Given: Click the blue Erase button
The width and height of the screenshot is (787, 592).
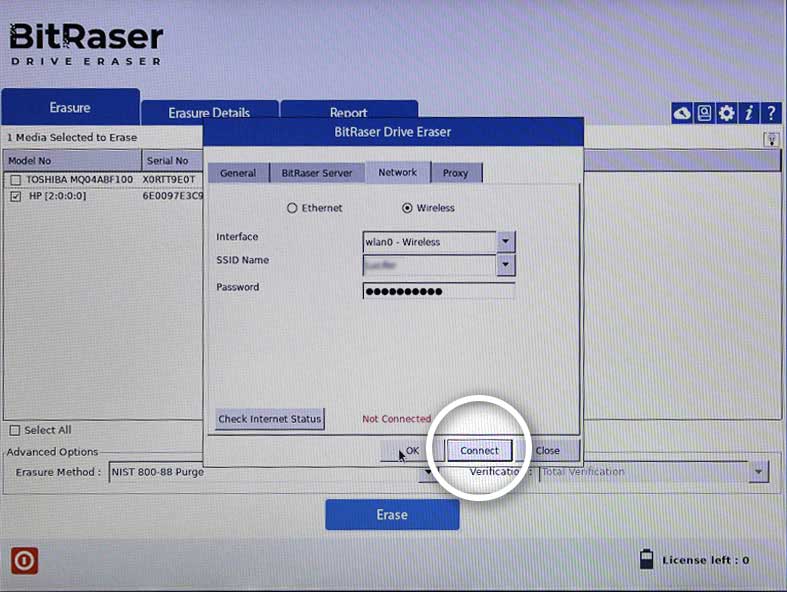Looking at the screenshot, I should coord(392,515).
